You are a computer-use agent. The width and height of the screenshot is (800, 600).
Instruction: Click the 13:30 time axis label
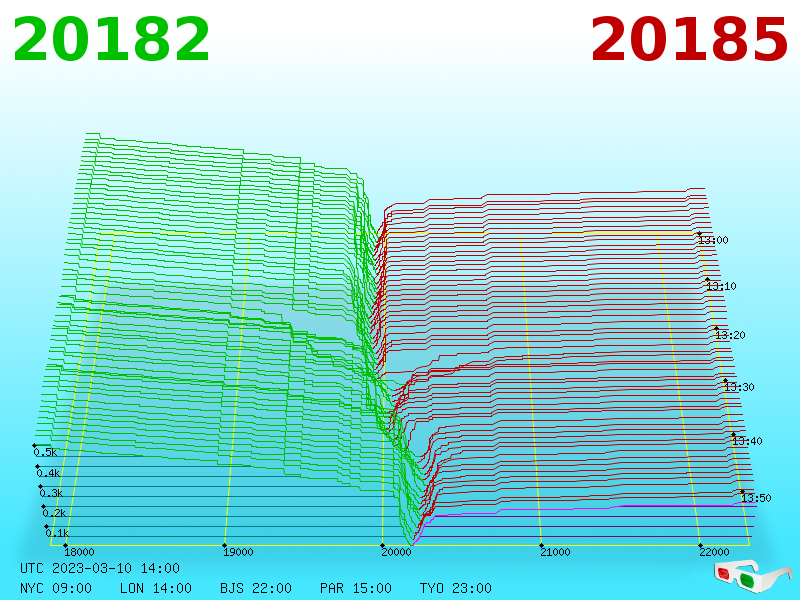click(x=739, y=387)
